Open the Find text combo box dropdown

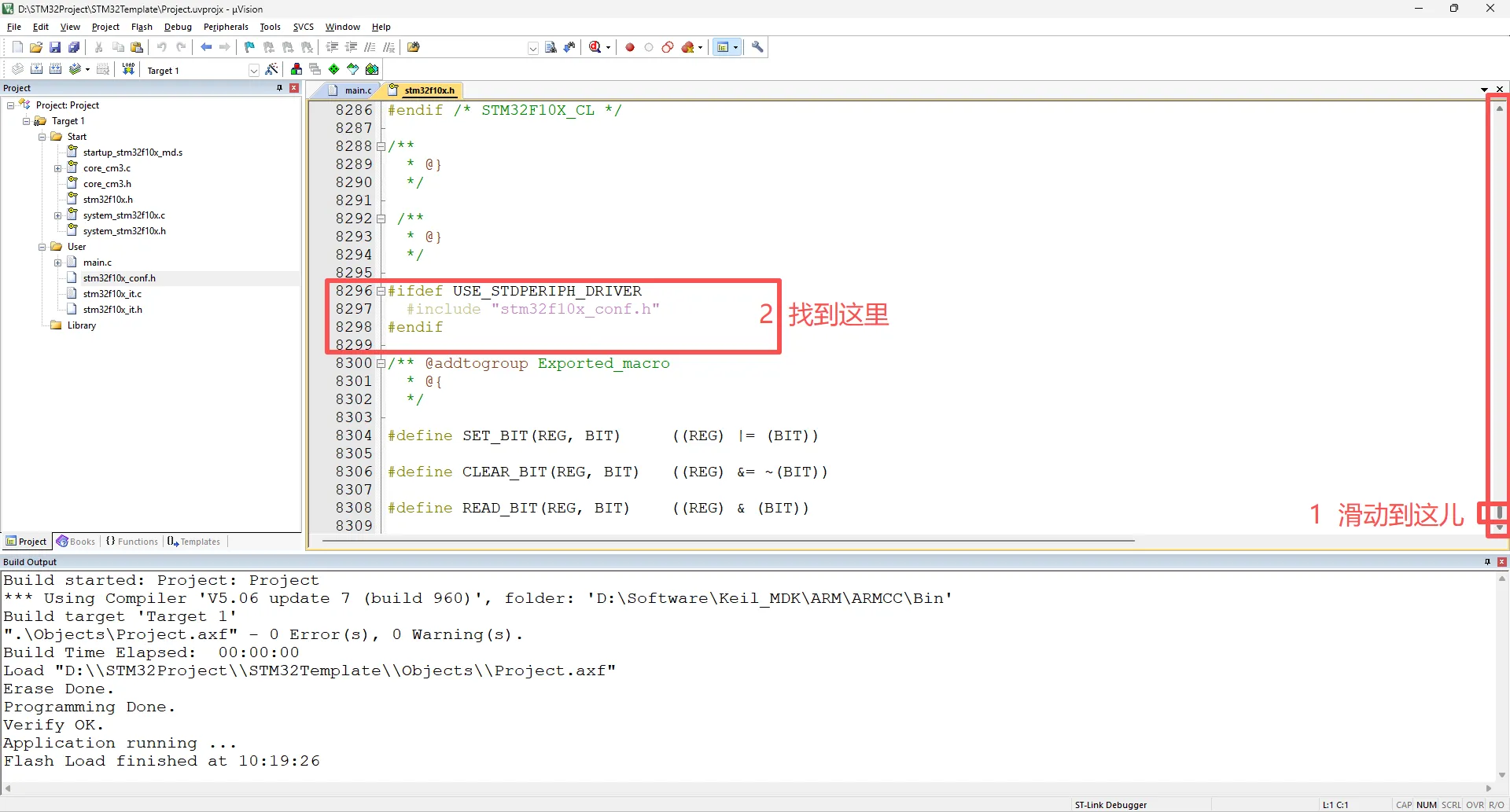[532, 48]
